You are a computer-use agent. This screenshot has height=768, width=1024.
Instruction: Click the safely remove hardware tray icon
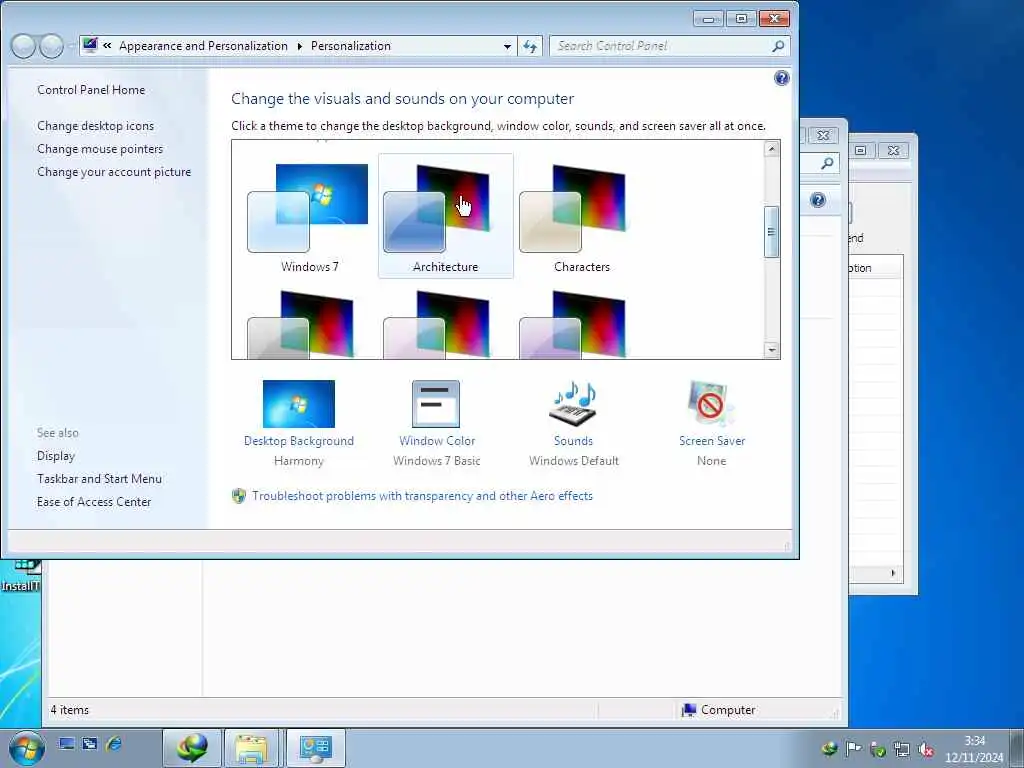(878, 749)
